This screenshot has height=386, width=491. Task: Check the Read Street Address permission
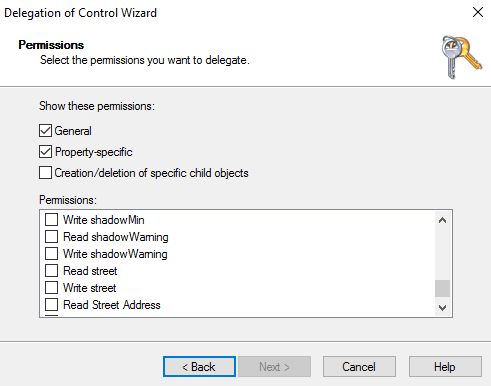51,305
